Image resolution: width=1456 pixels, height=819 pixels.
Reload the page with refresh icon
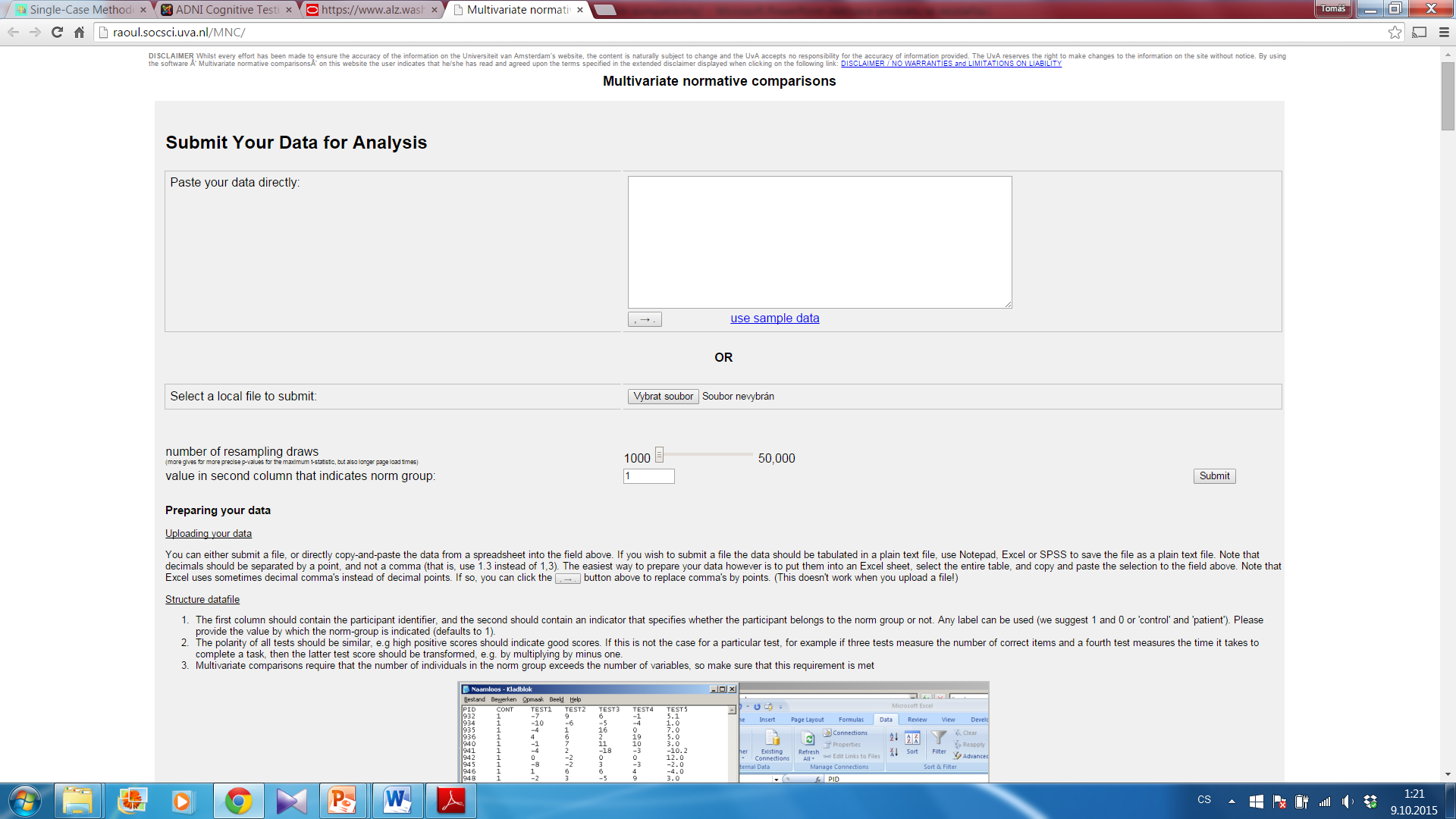pyautogui.click(x=57, y=32)
